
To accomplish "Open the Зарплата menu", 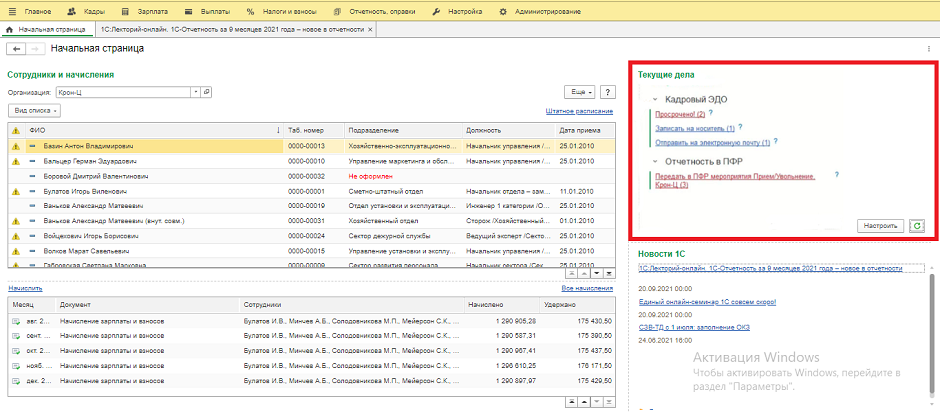I will [x=151, y=10].
